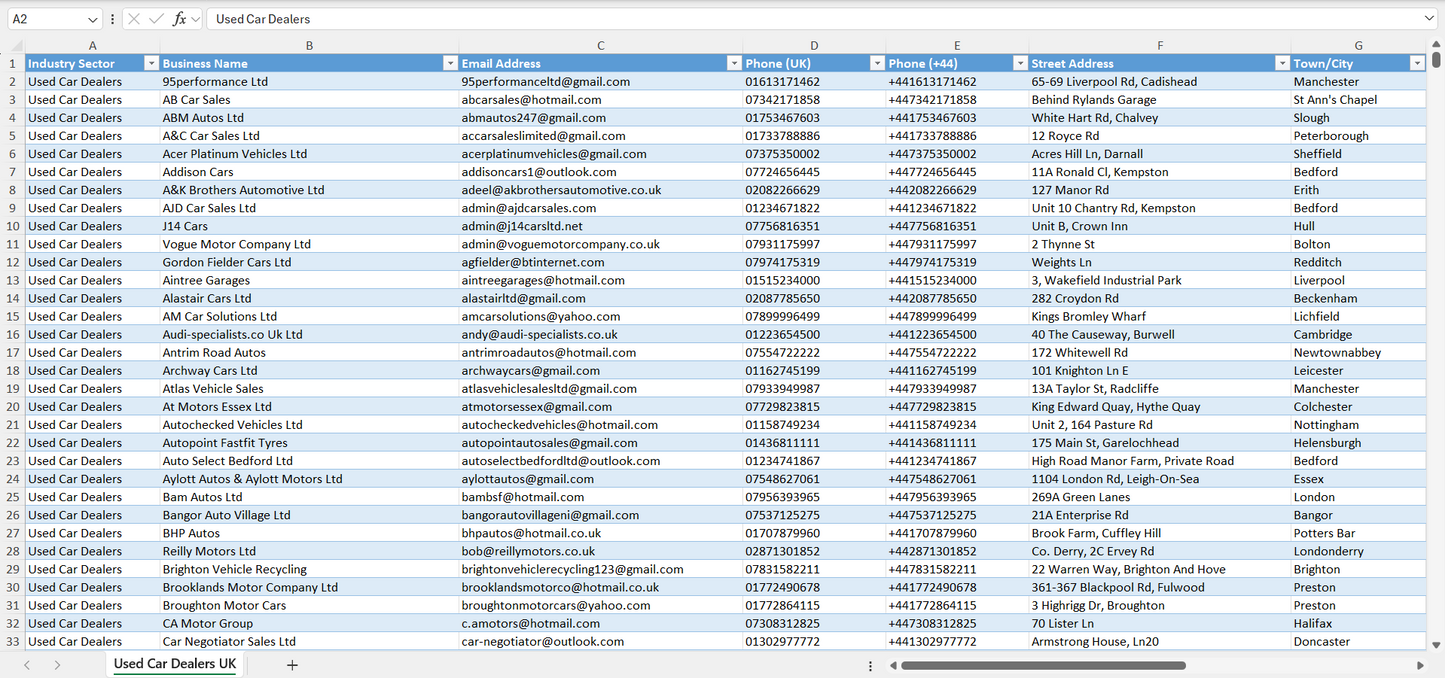The width and height of the screenshot is (1445, 678).
Task: Select cell ABM Autos Ltd
Action: [309, 118]
